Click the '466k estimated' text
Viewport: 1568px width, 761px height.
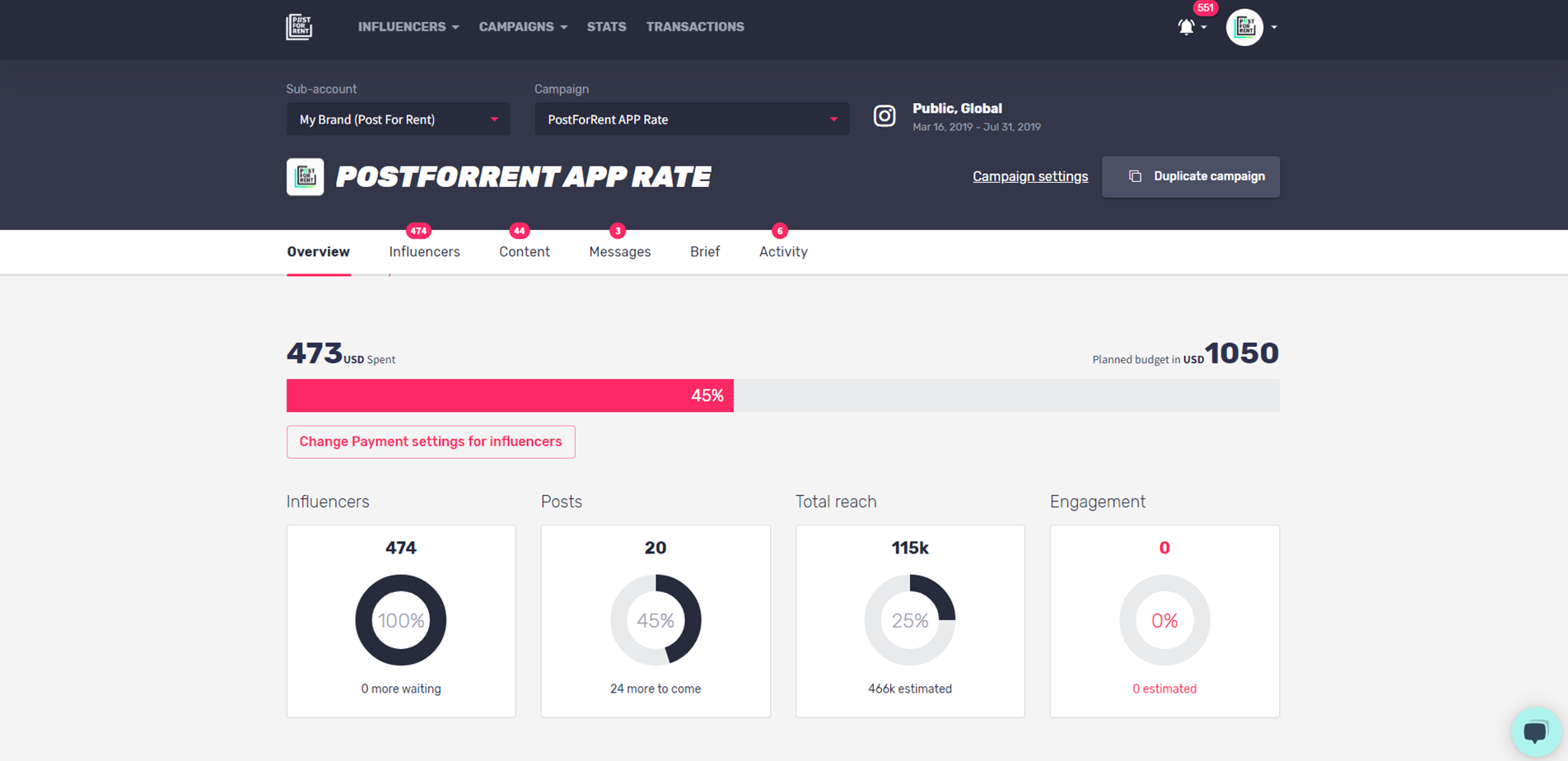(x=910, y=689)
